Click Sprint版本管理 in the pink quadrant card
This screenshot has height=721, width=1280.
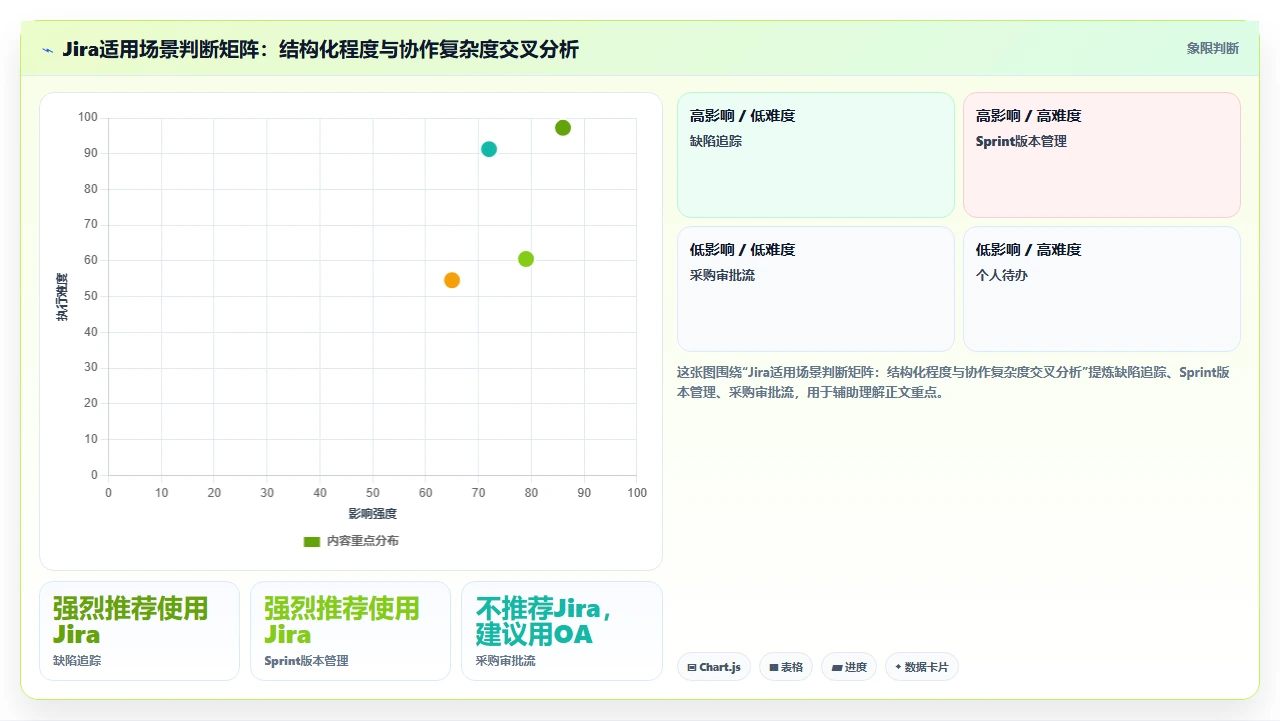(1021, 141)
